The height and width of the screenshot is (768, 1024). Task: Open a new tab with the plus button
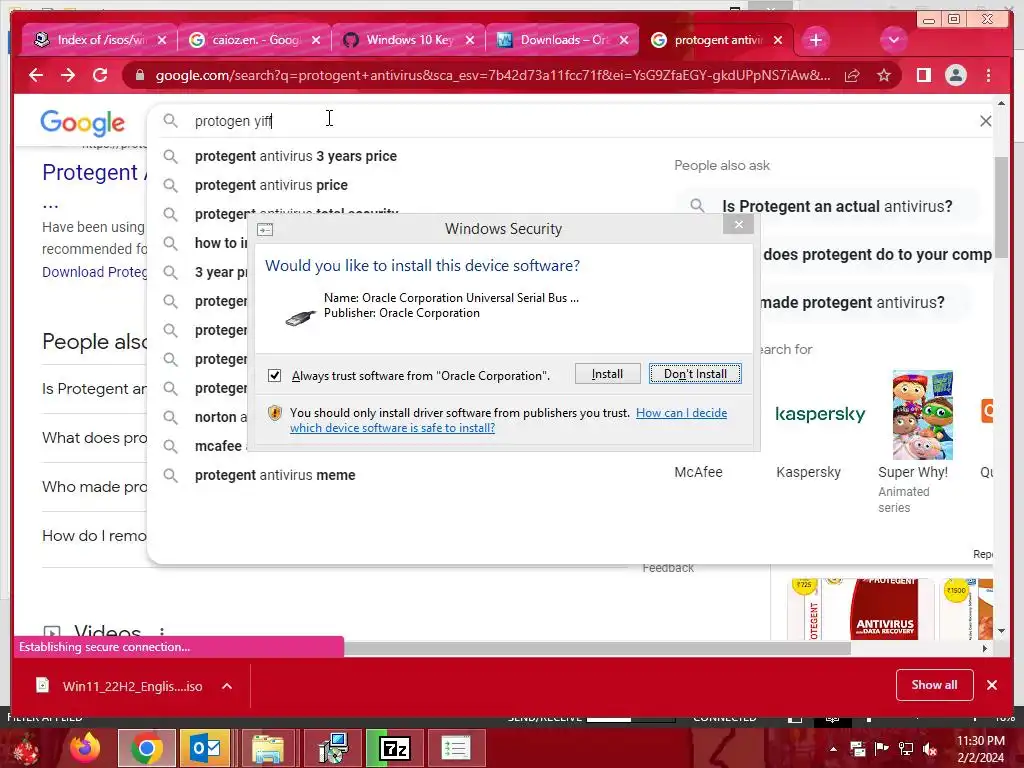pos(816,40)
